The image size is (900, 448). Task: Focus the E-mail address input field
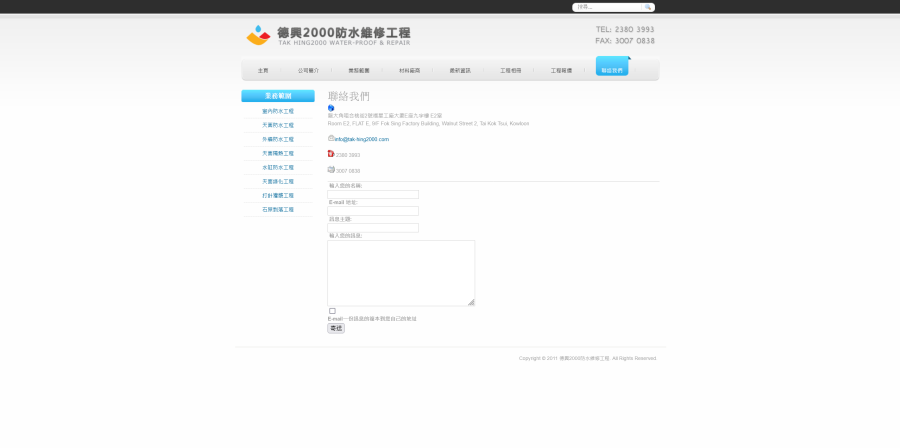(373, 211)
